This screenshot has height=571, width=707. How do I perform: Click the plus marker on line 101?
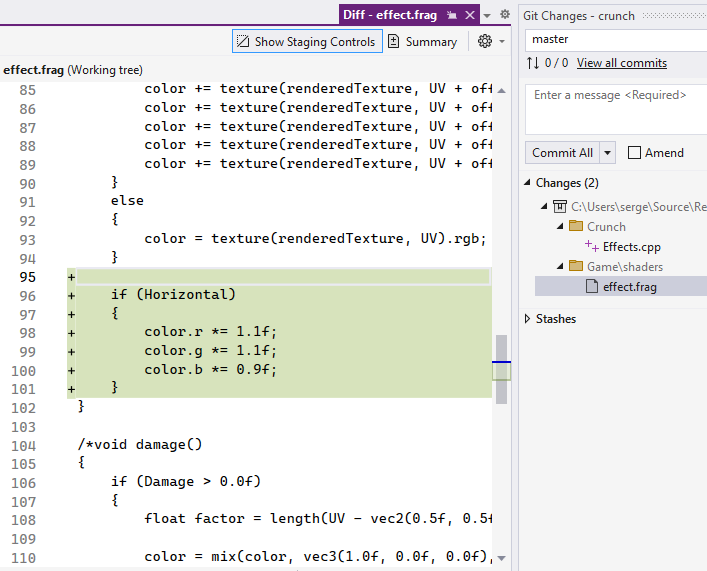[71, 389]
